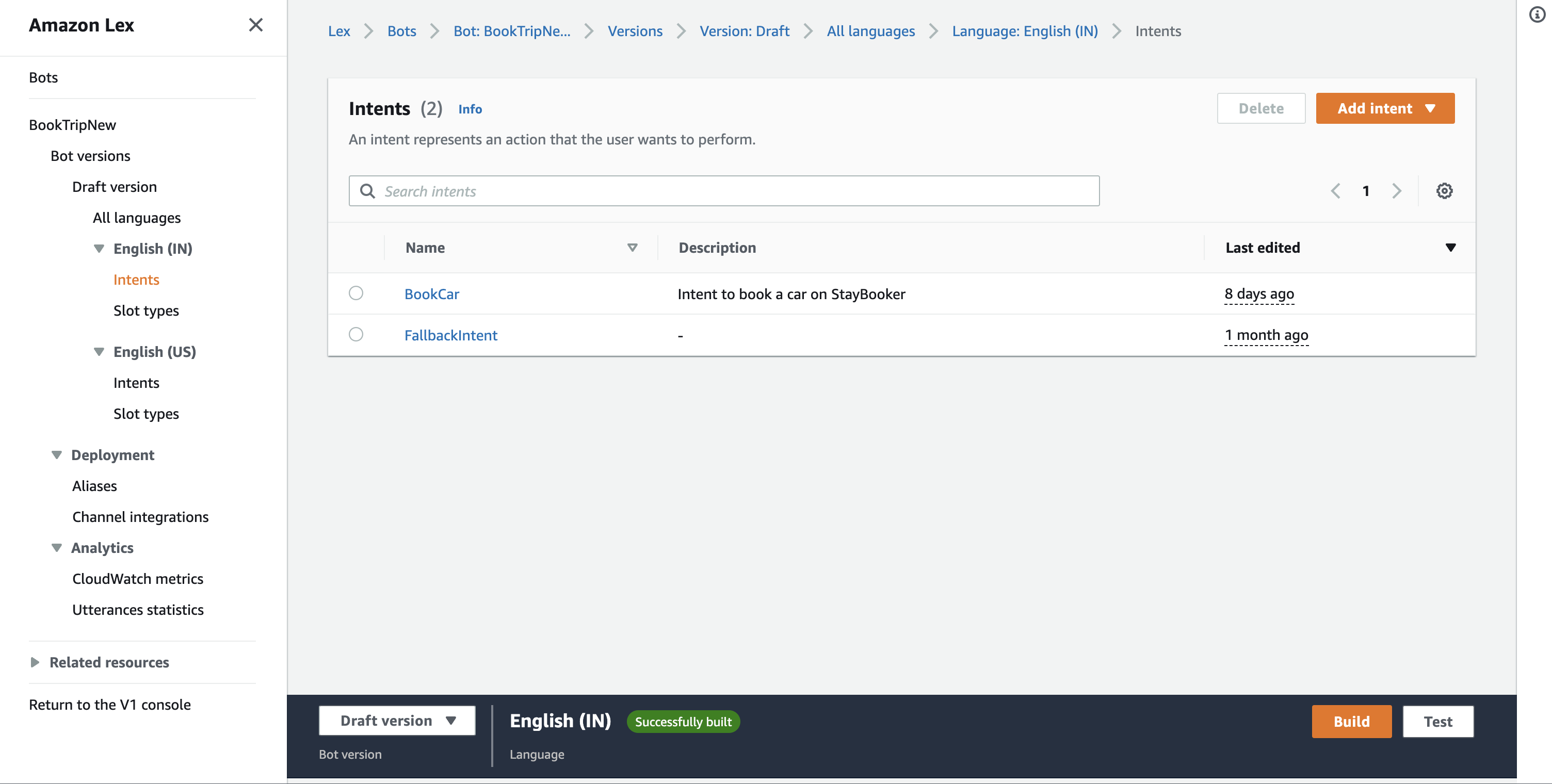This screenshot has height=784, width=1552.
Task: Build the bot
Action: 1351,722
